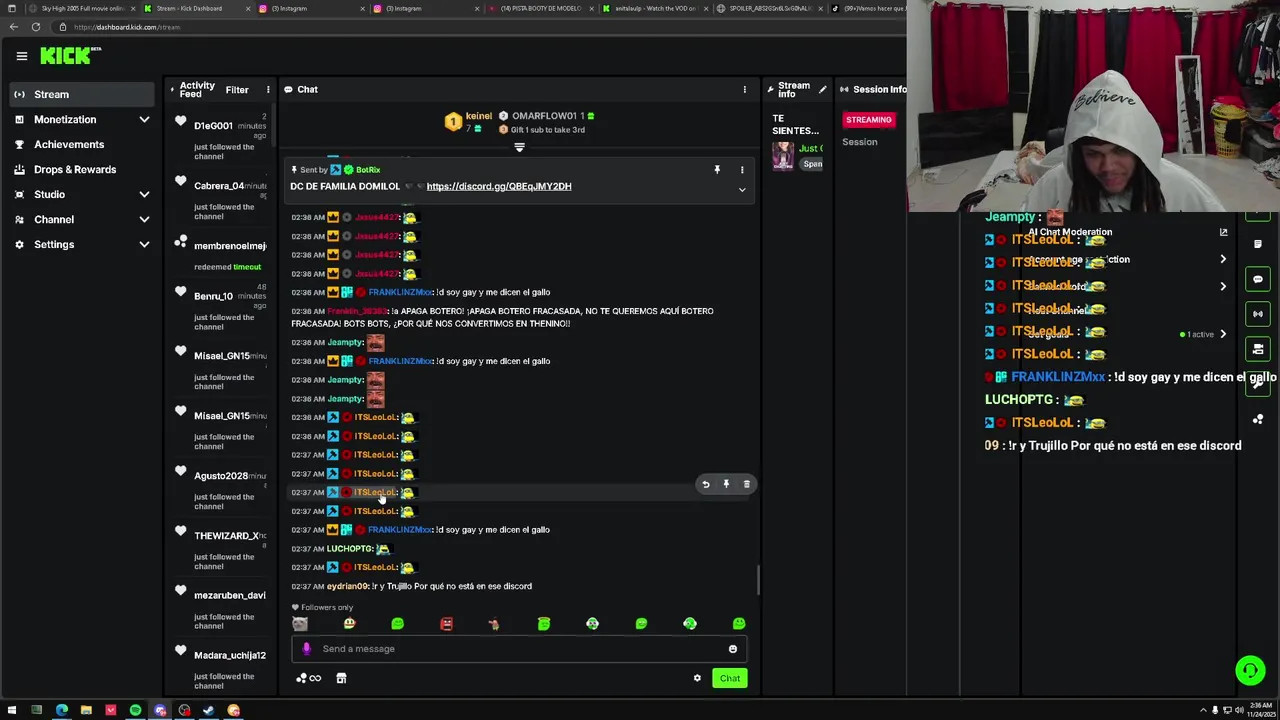This screenshot has height=720, width=1280.
Task: Click the LUCHOPTG username in chat
Action: (349, 549)
